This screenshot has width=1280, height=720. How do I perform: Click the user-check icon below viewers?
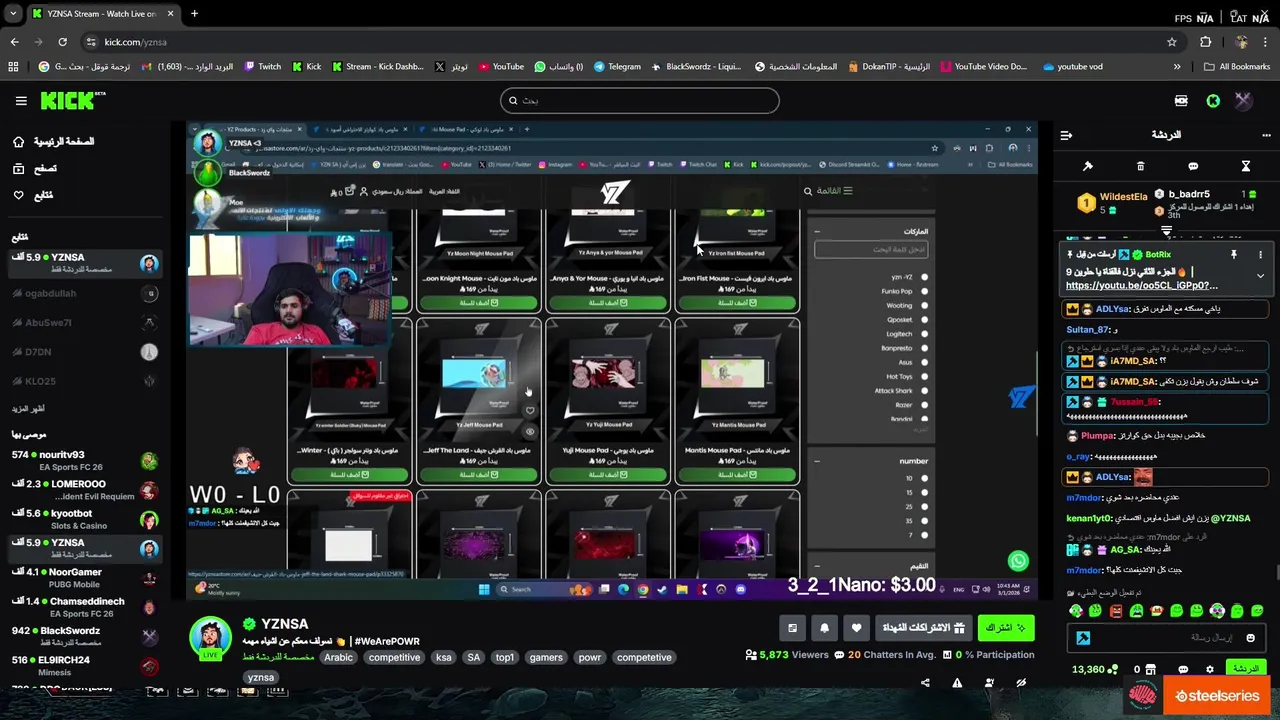[989, 683]
